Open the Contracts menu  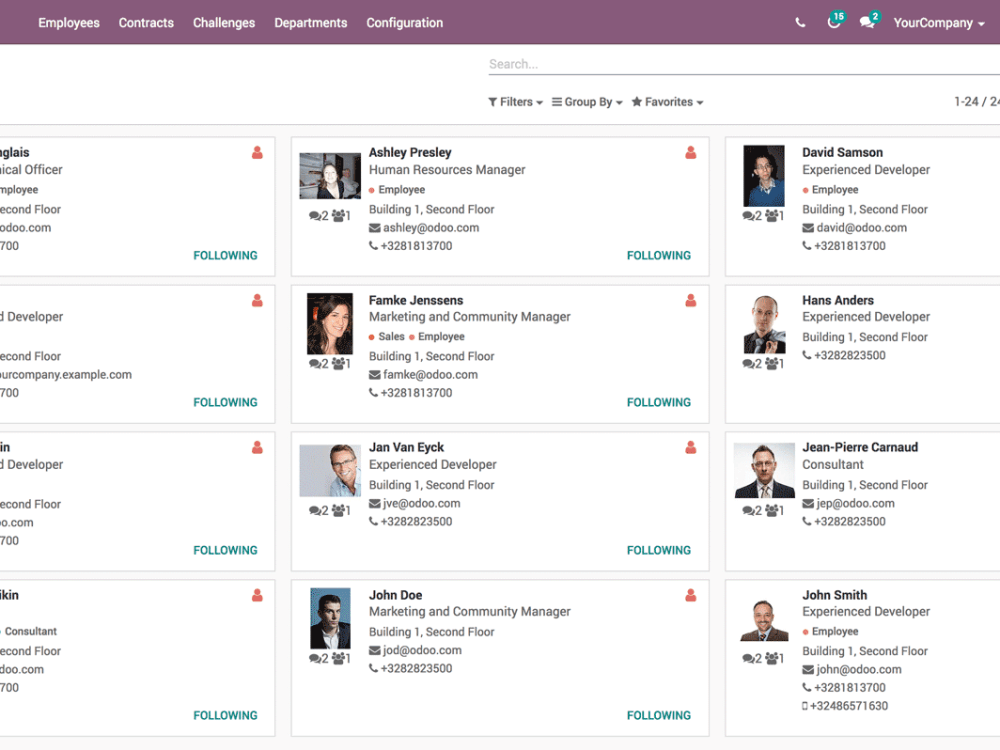click(x=146, y=22)
